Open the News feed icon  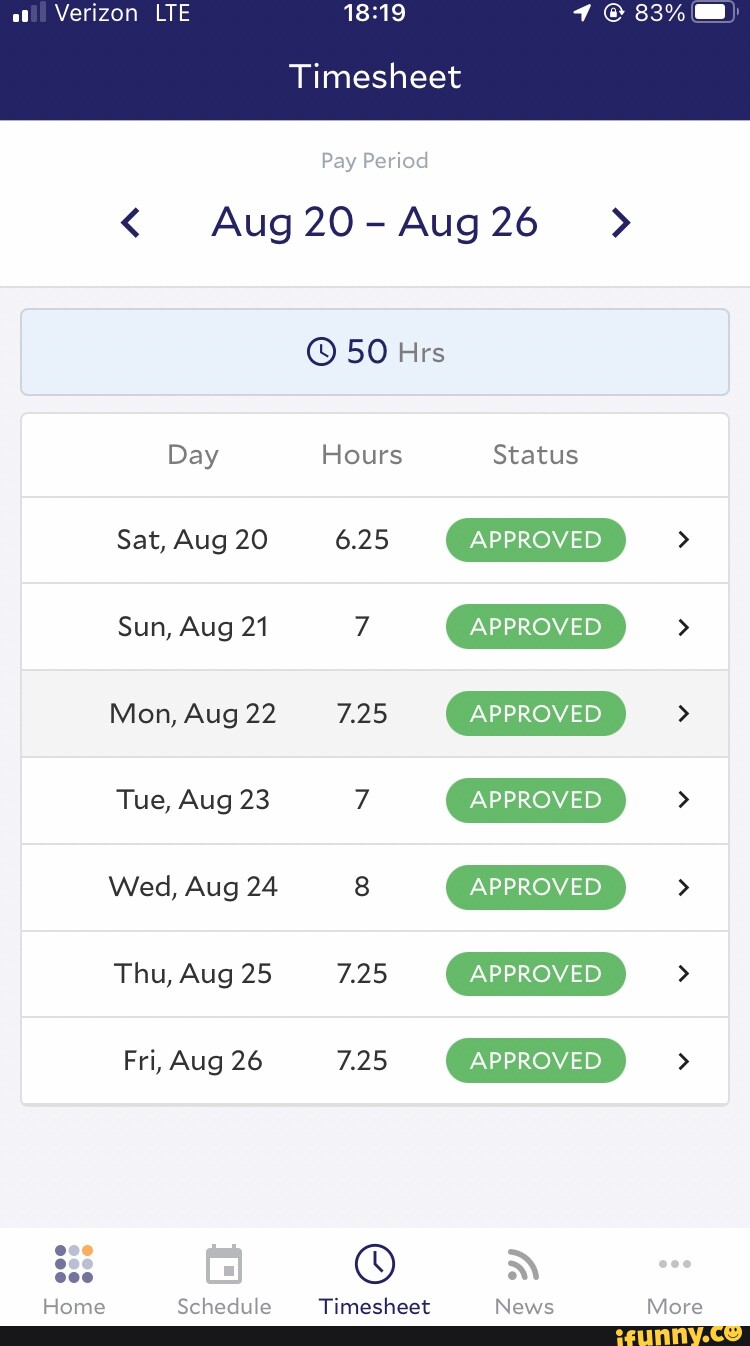523,1265
